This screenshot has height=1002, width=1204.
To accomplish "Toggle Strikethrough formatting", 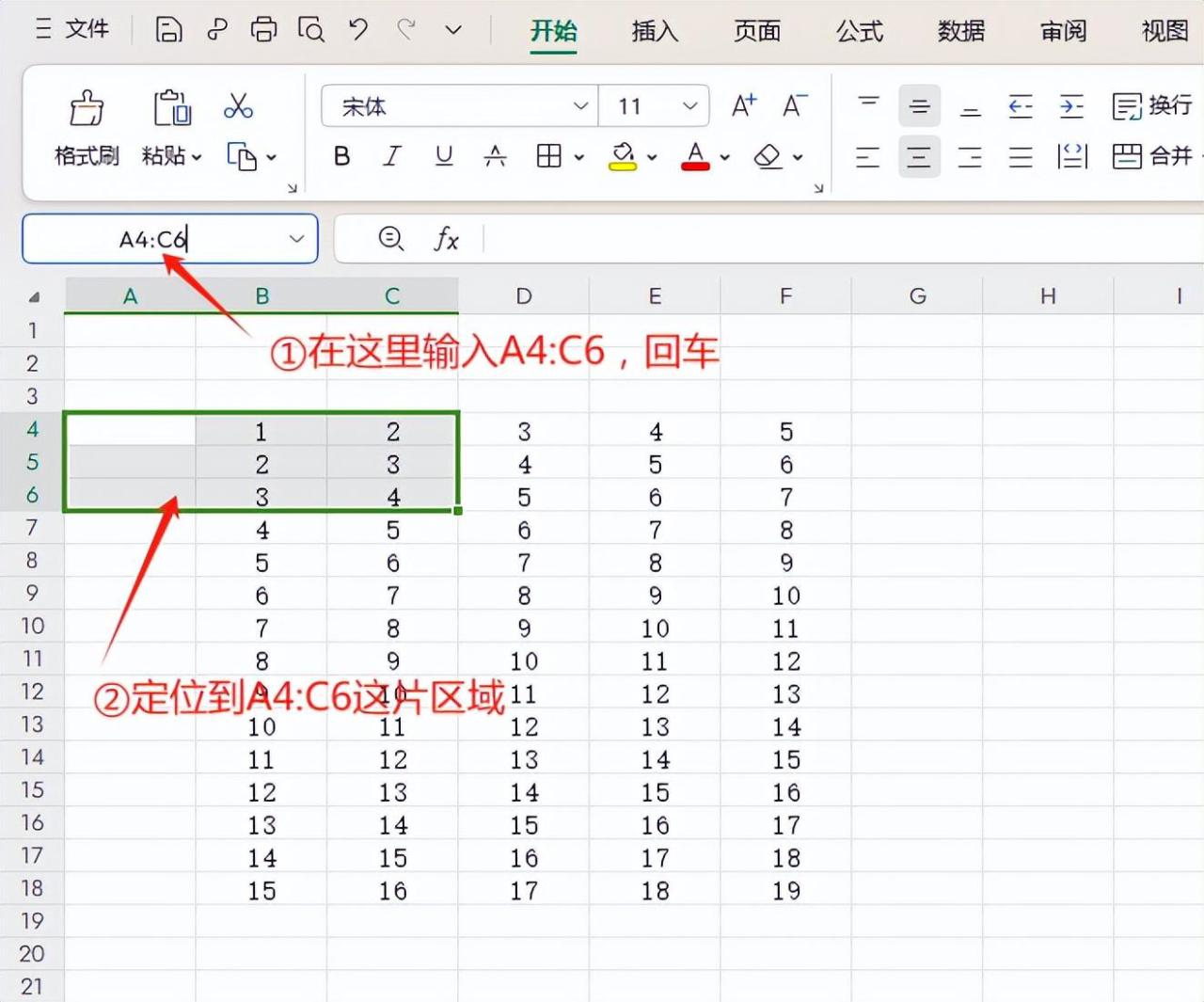I will [x=495, y=156].
